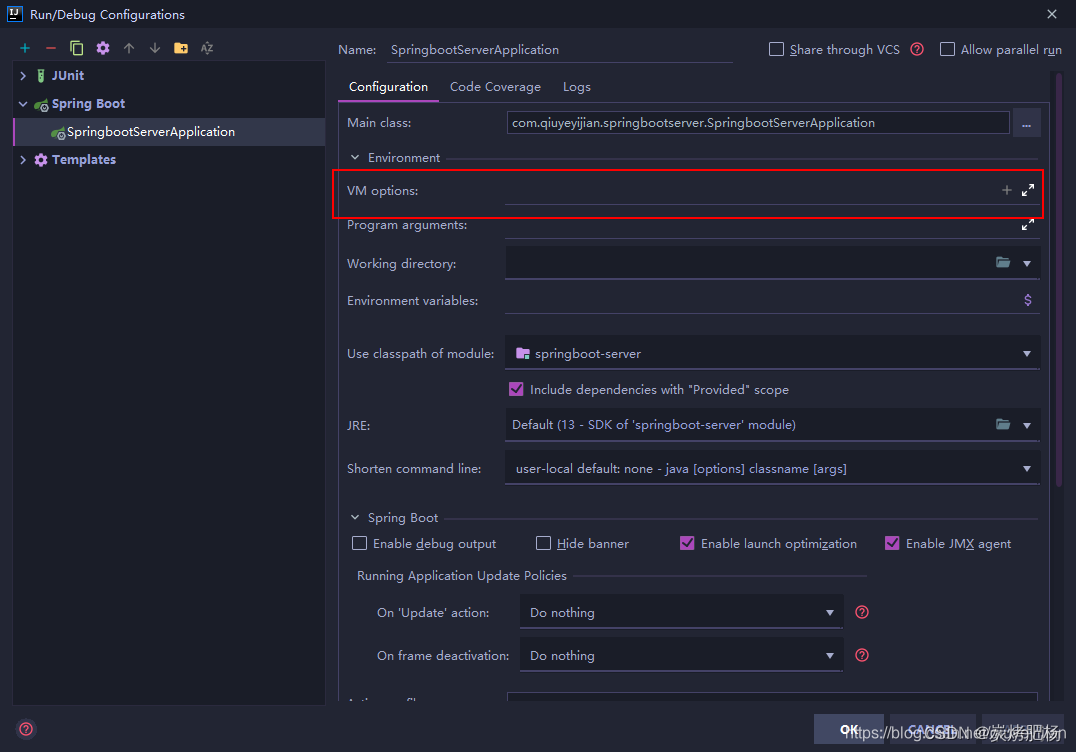Screen dimensions: 1076x752
Task: Open the dollar sign macro for environment variables
Action: 1028,299
